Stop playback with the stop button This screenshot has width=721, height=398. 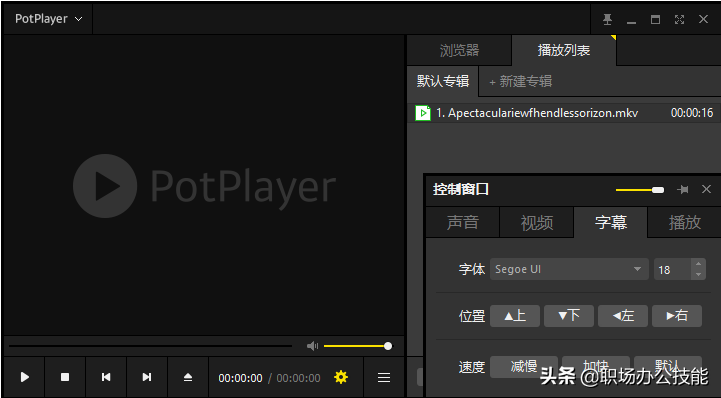[65, 377]
